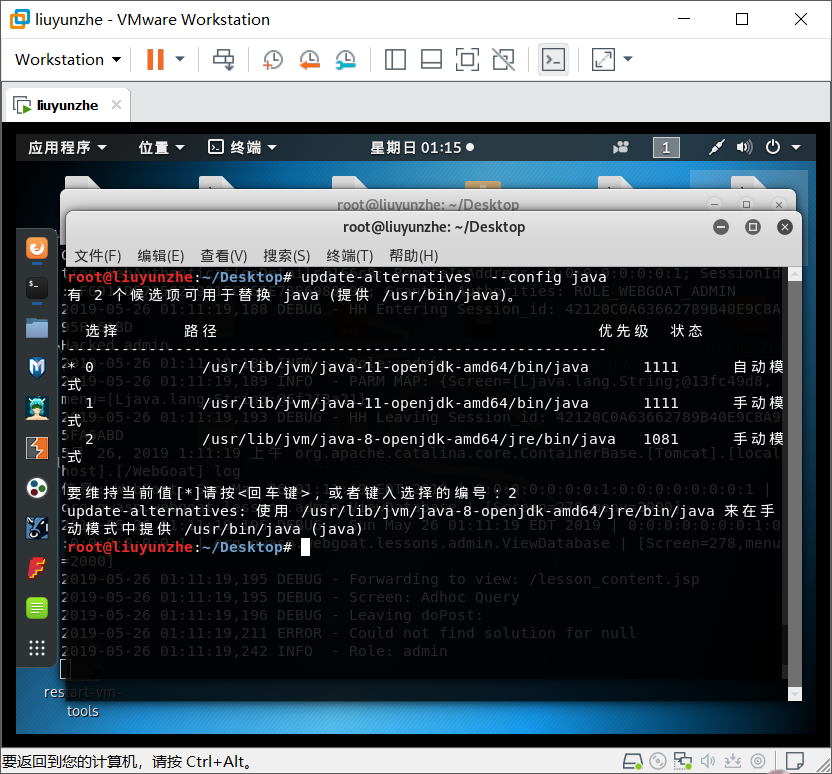Open restart-vm-tools desktop shortcut

[83, 701]
